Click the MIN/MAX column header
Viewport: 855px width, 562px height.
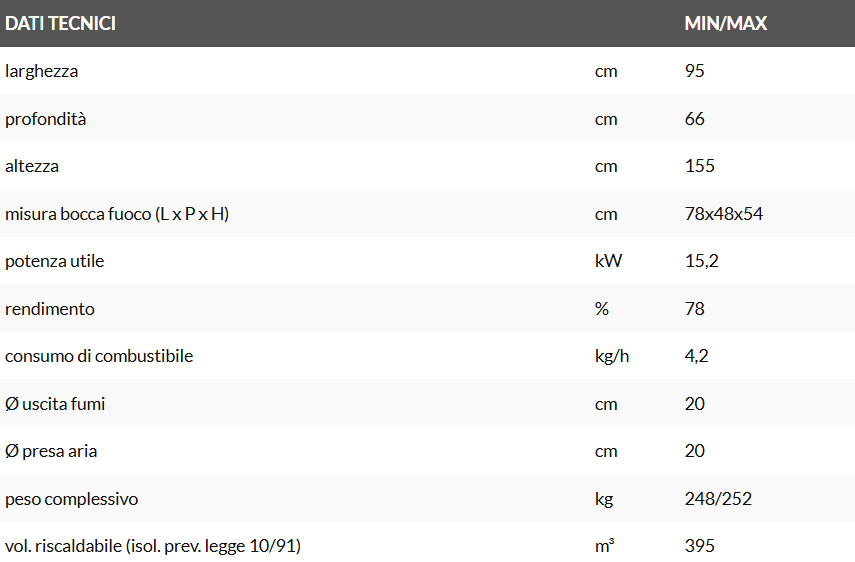click(x=725, y=23)
